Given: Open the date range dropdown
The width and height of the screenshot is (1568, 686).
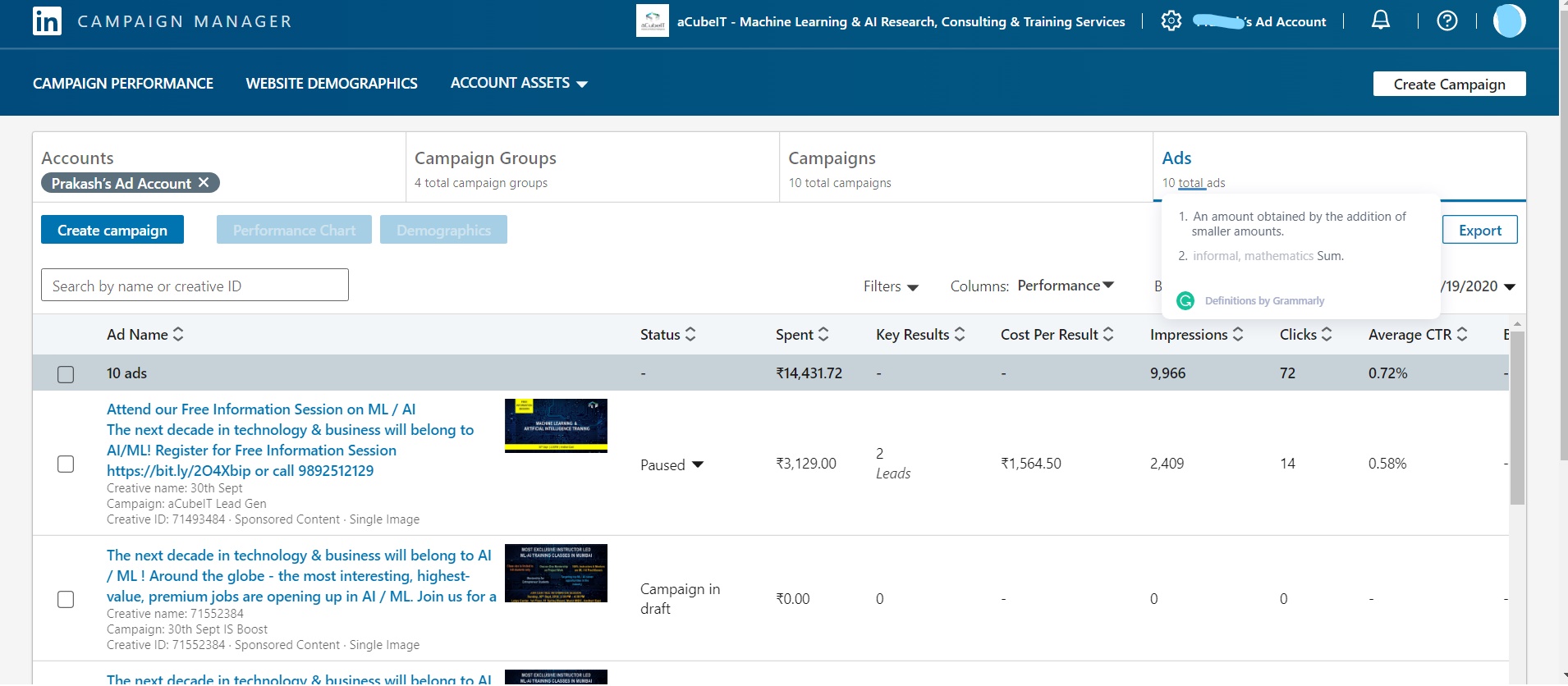Looking at the screenshot, I should [1478, 286].
